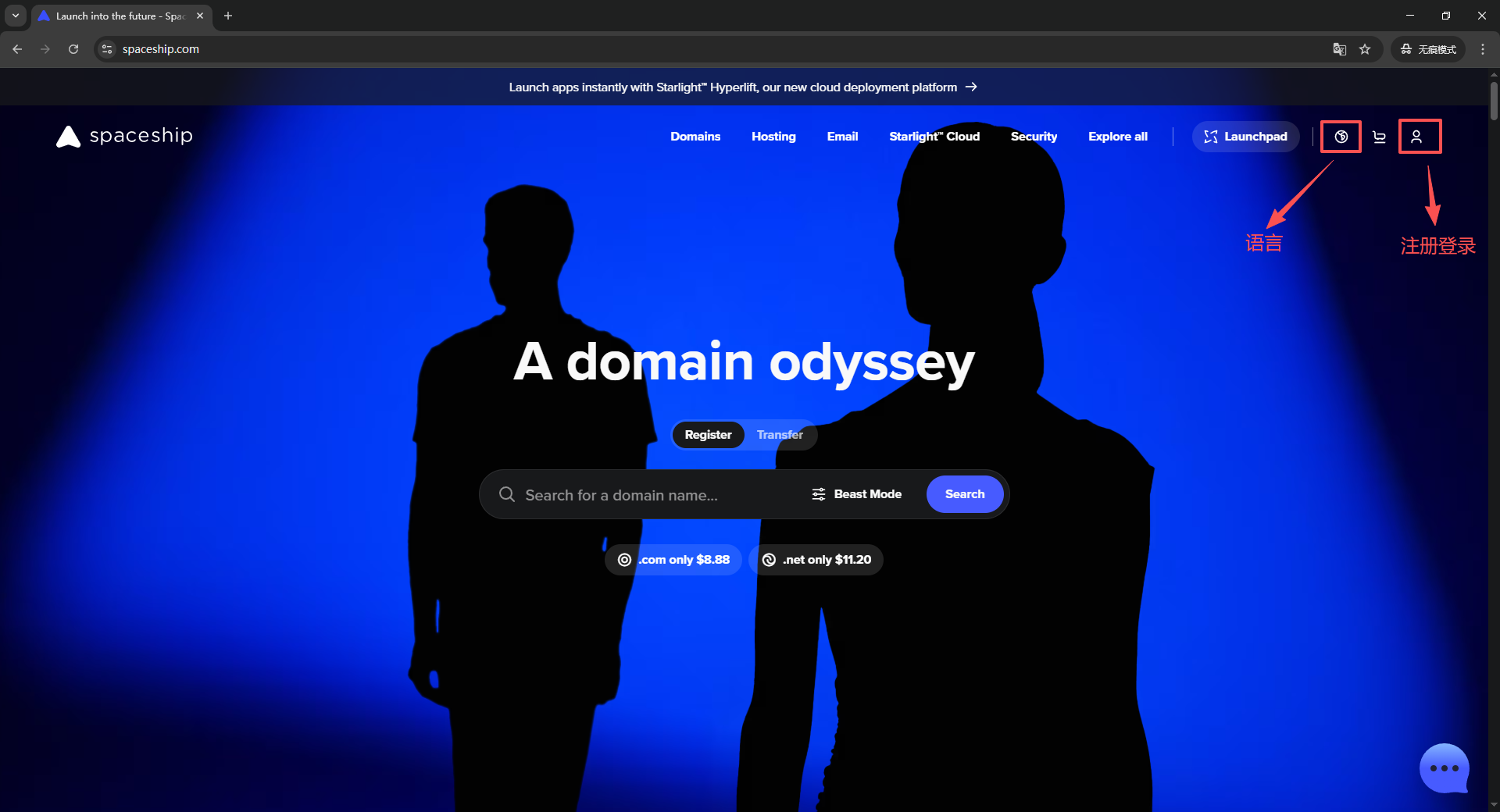
Task: Bookmark this page with the star icon
Action: 1365,49
